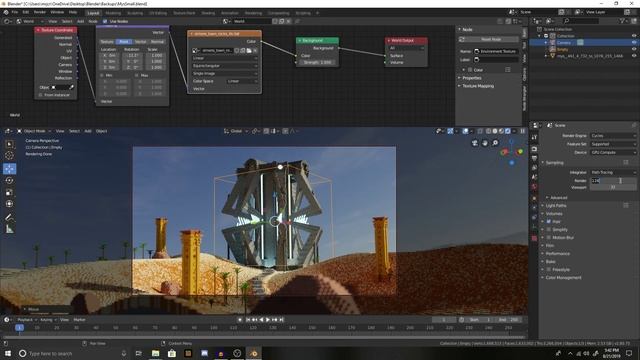Click the Viewport samples field
This screenshot has width=640, height=360.
click(x=613, y=187)
